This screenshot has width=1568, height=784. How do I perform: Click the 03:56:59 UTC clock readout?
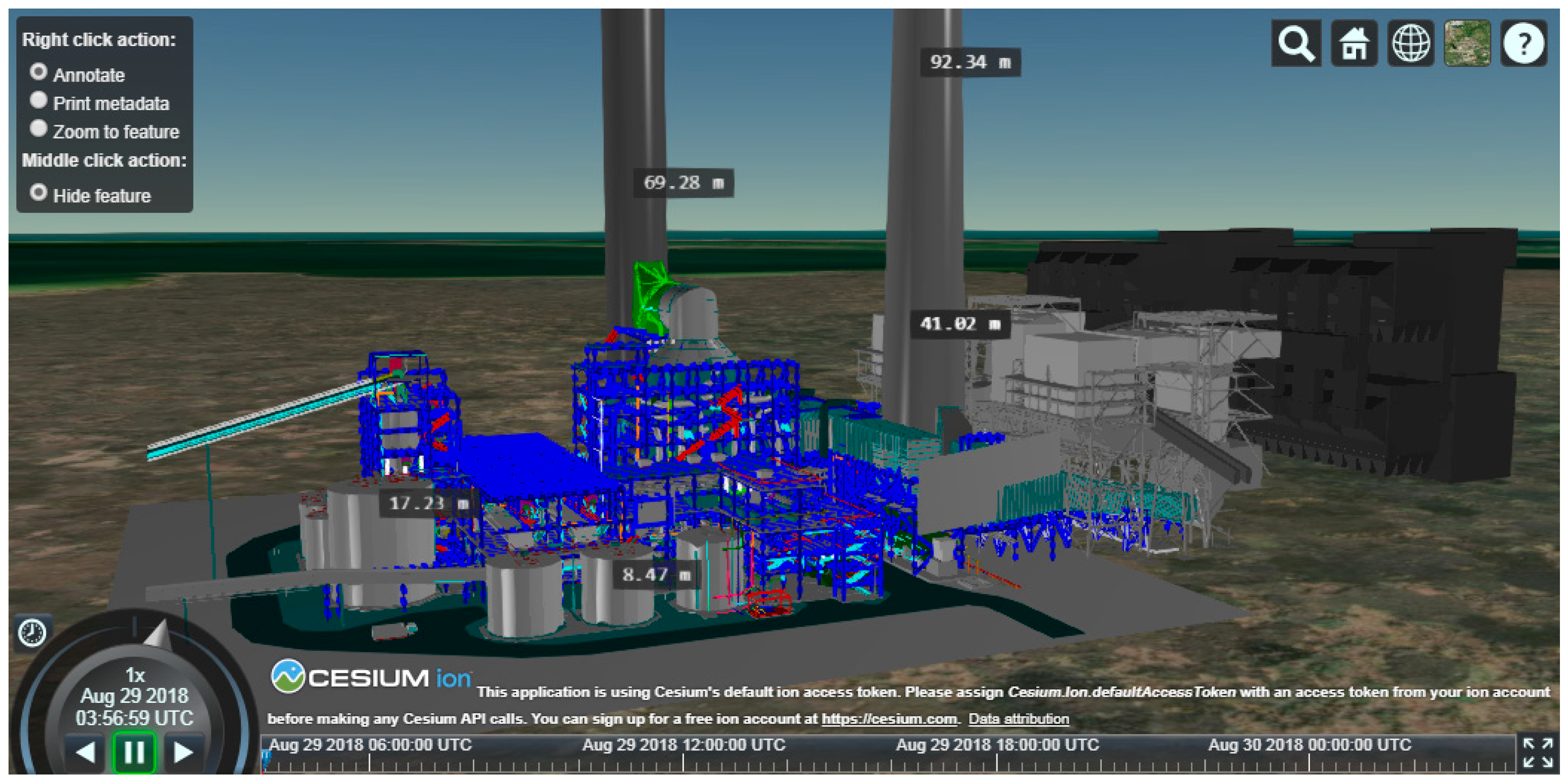coord(134,718)
